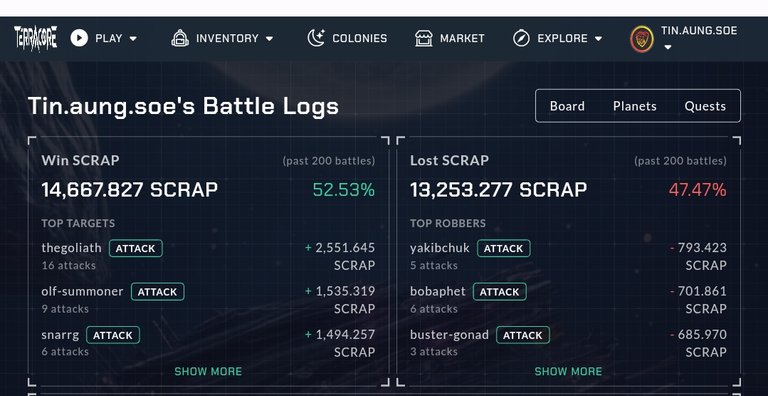Show more under Win SCRAP

(x=208, y=371)
